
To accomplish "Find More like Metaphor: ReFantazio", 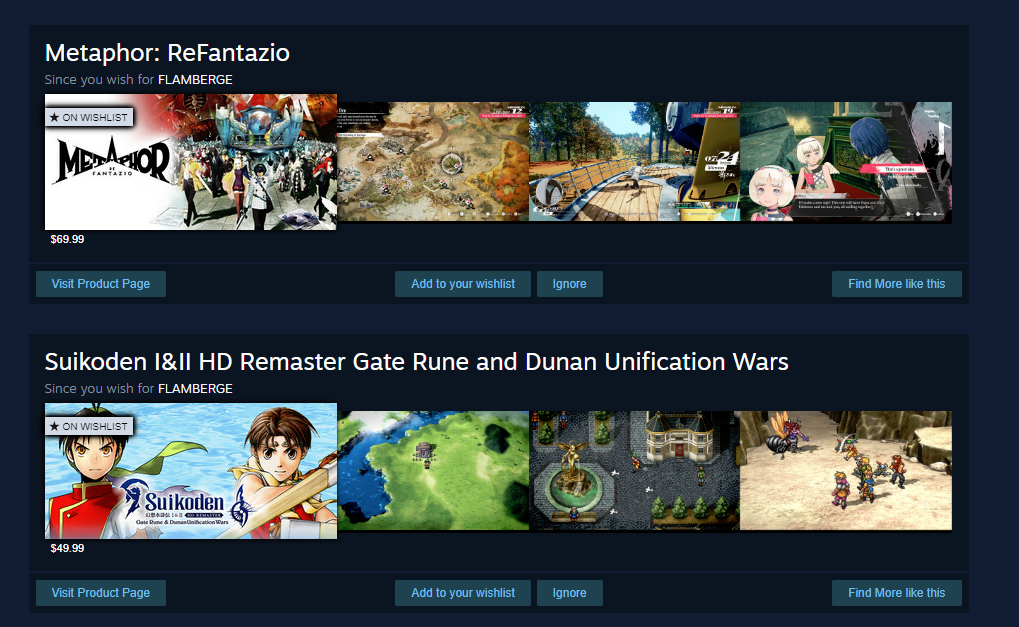I will tap(897, 284).
